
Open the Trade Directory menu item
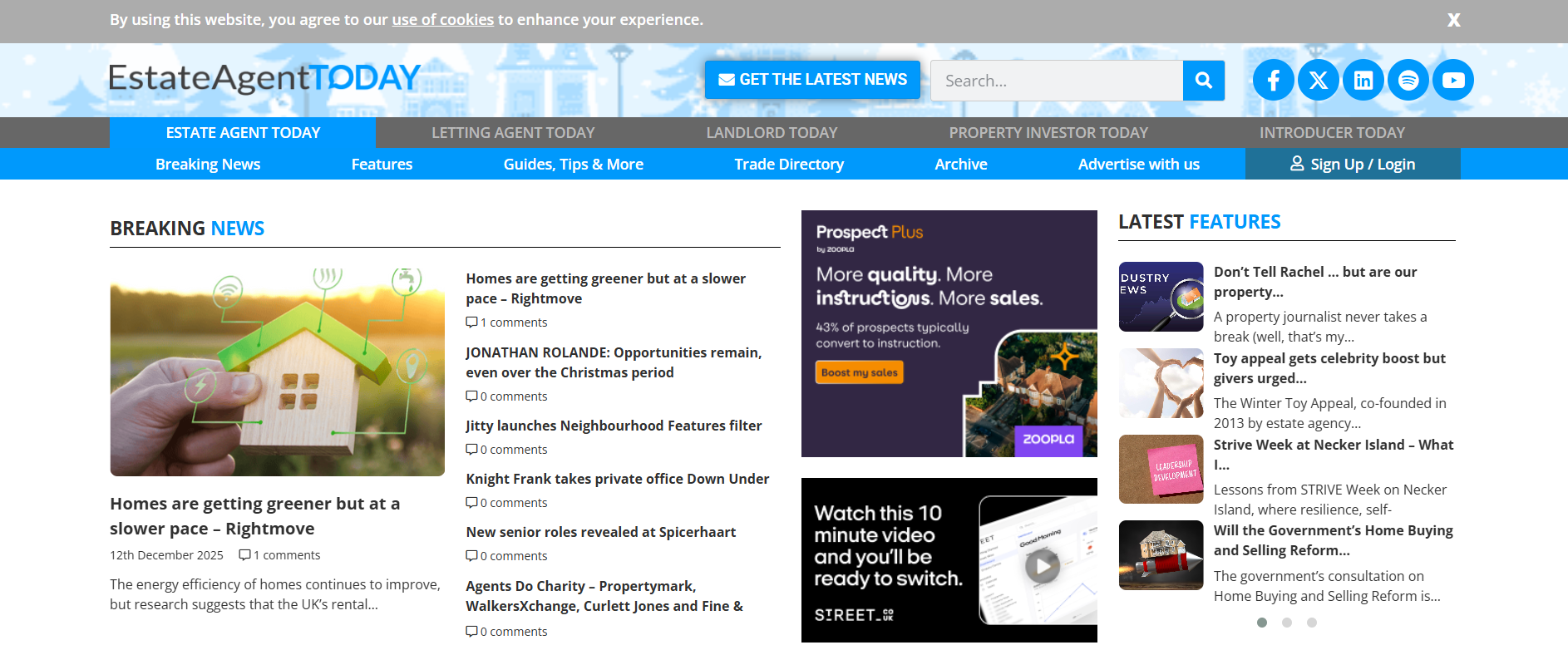789,165
